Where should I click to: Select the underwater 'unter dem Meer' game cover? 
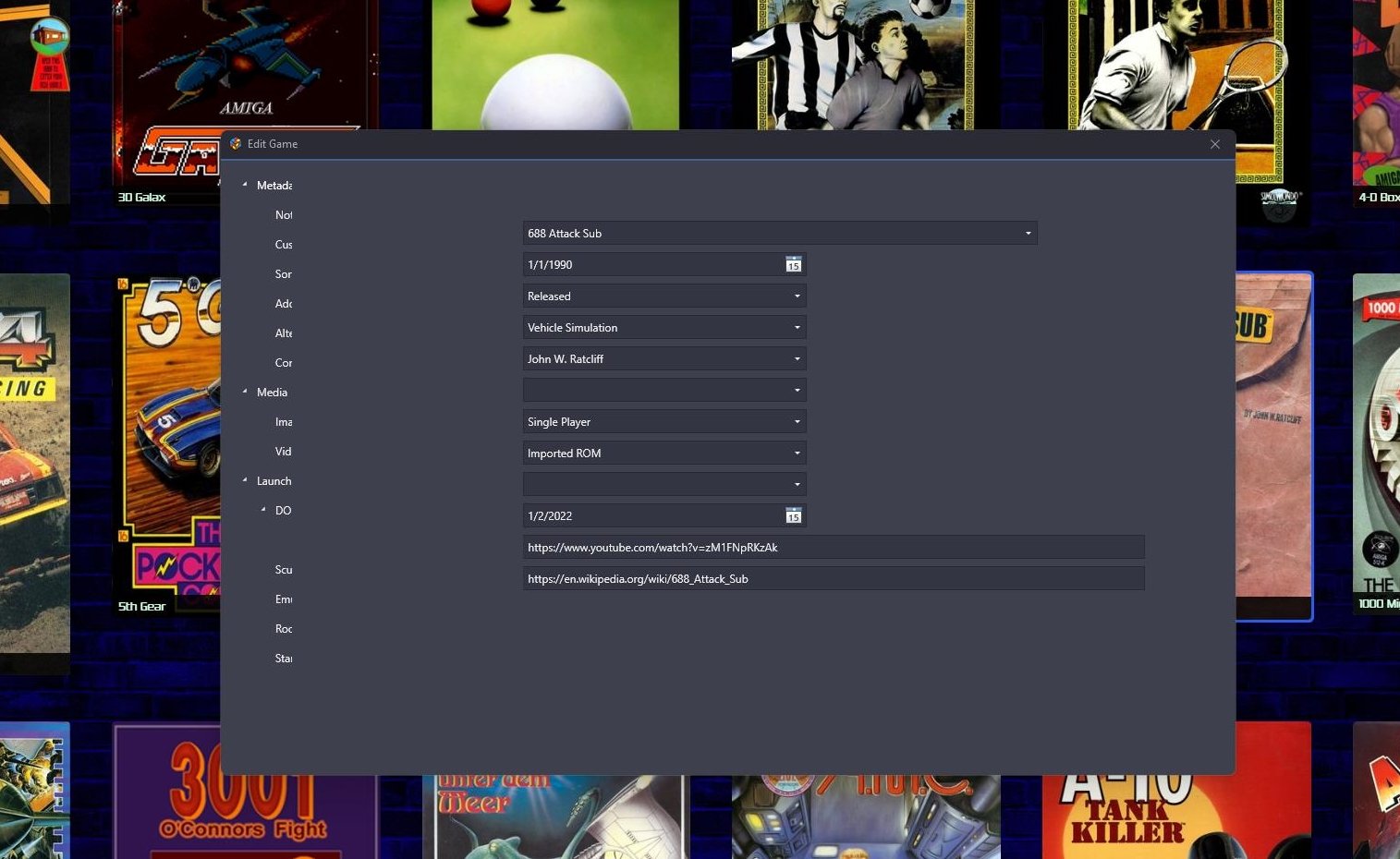click(x=555, y=817)
